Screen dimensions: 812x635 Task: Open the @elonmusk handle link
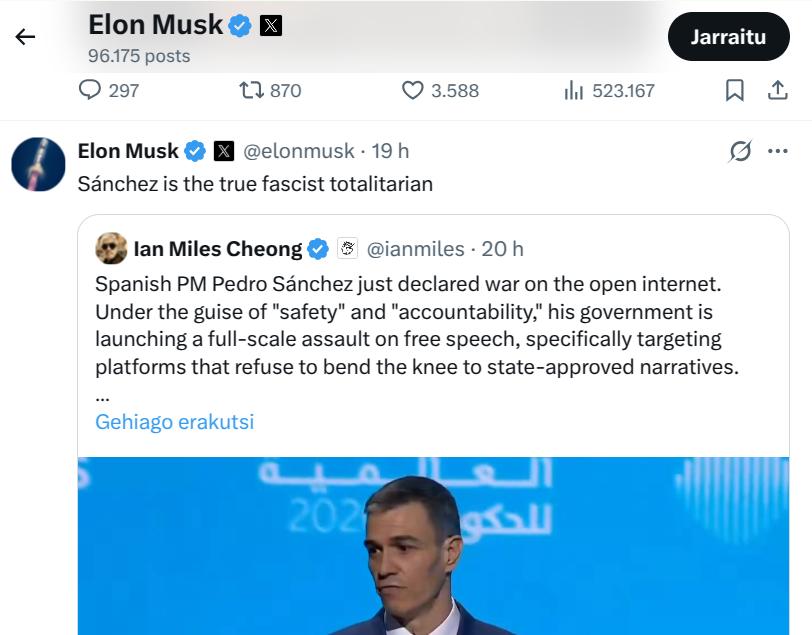(299, 151)
